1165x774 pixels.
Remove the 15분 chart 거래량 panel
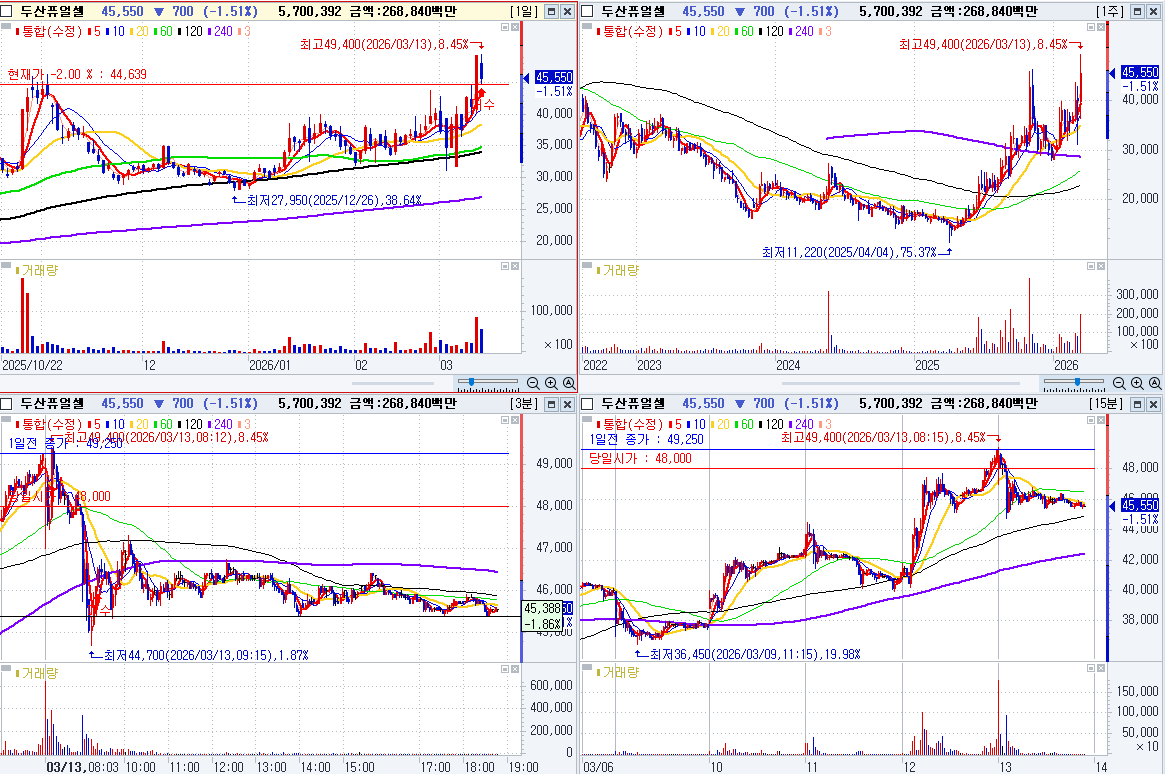[1101, 669]
